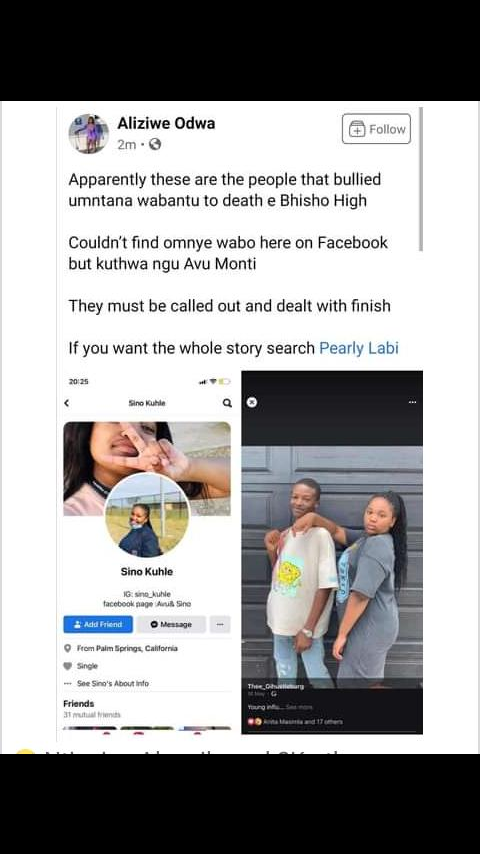The height and width of the screenshot is (854, 480).
Task: Click the Single relationship heart icon
Action: pyautogui.click(x=68, y=666)
